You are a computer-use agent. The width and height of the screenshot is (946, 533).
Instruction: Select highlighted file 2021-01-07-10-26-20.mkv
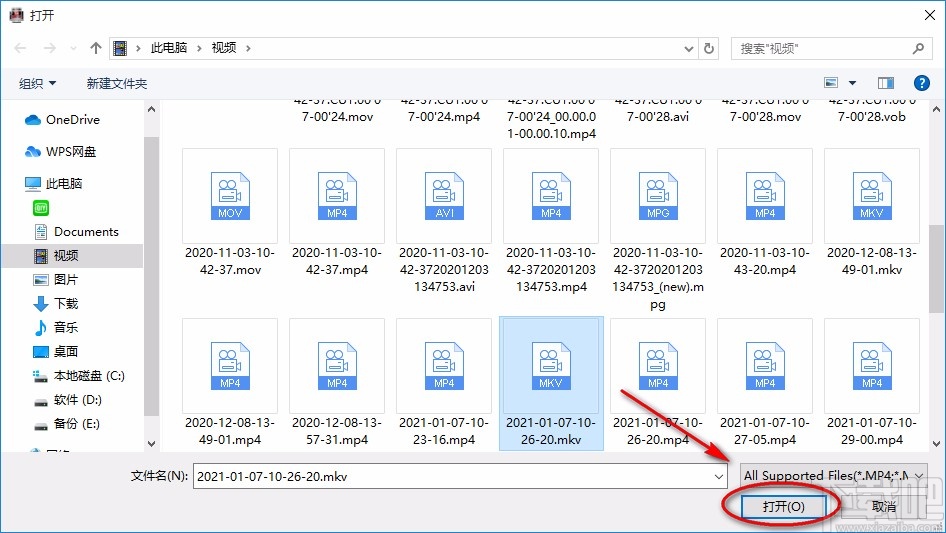click(551, 383)
